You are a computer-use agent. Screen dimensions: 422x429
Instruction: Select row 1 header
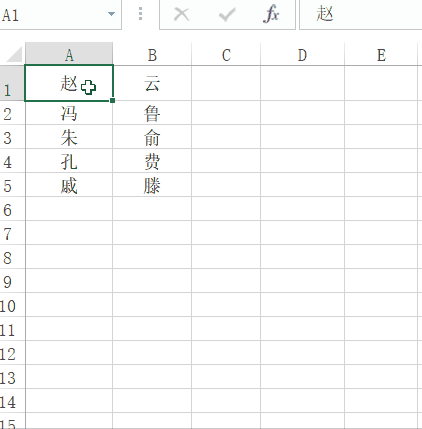(x=12, y=83)
